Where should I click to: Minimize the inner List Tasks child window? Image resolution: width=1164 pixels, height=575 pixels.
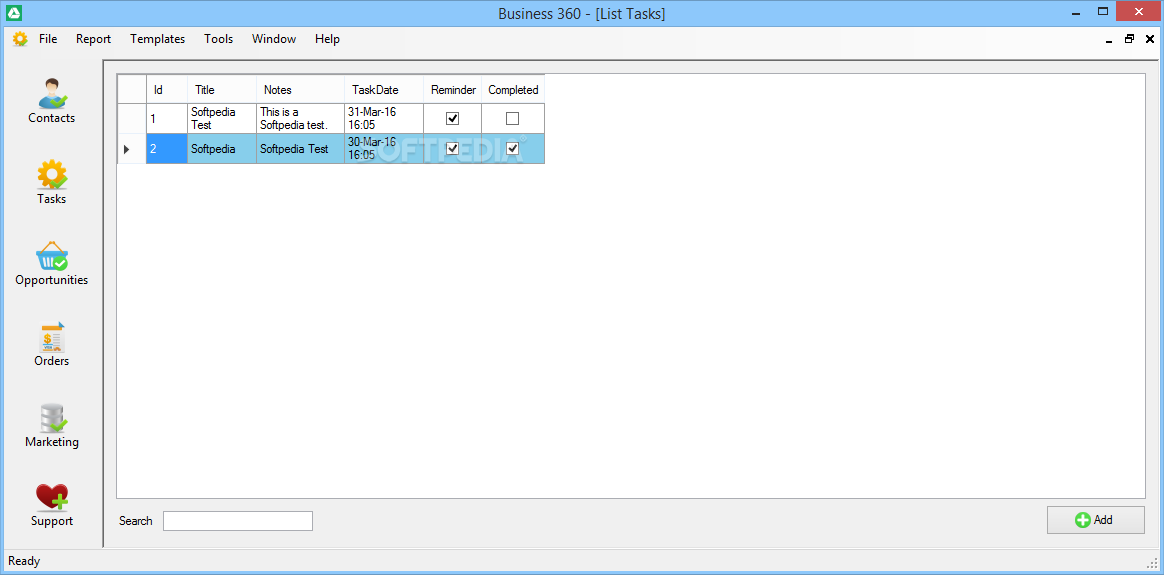(1108, 40)
